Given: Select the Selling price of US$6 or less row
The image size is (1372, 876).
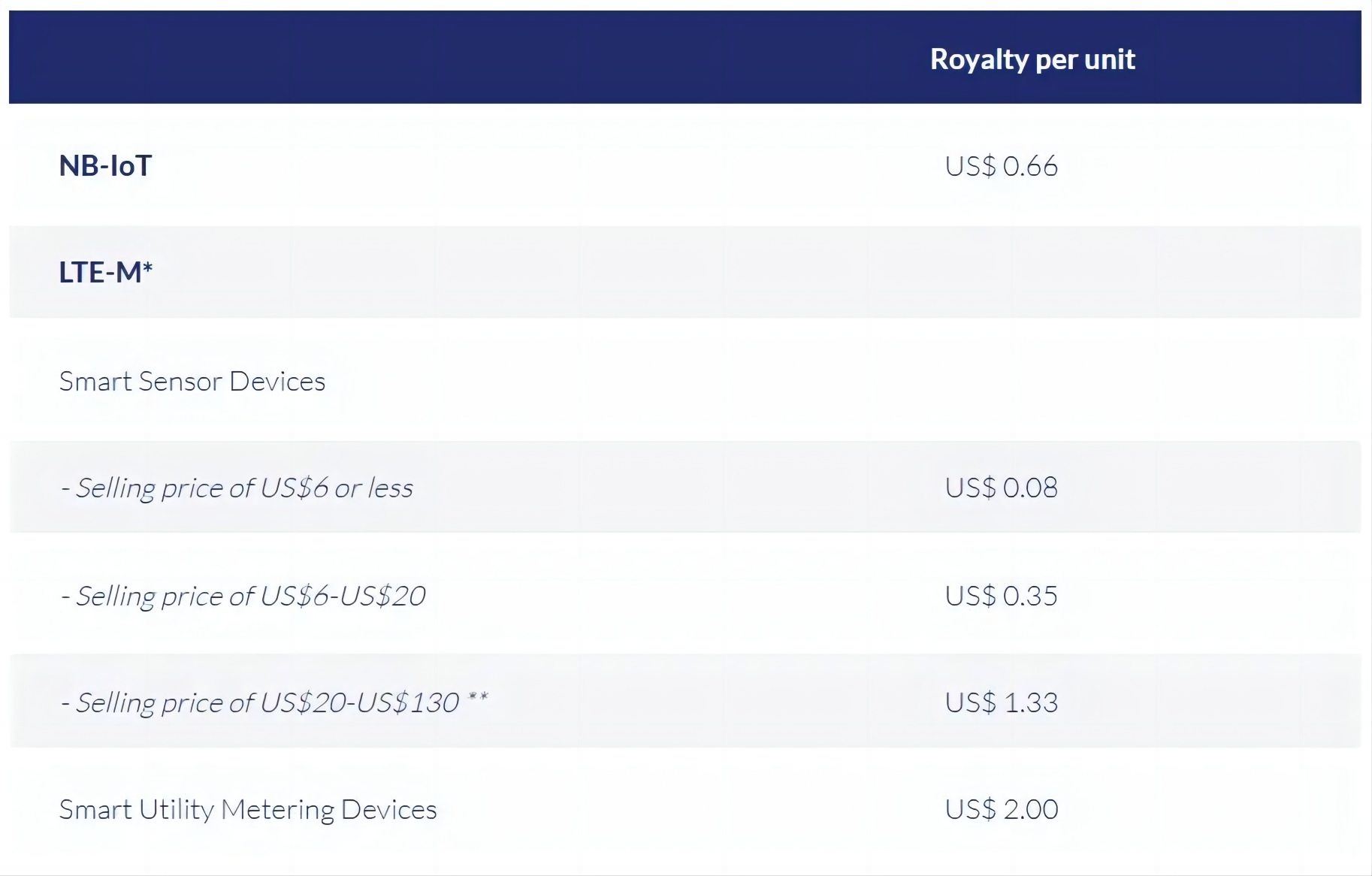Looking at the screenshot, I should 685,488.
